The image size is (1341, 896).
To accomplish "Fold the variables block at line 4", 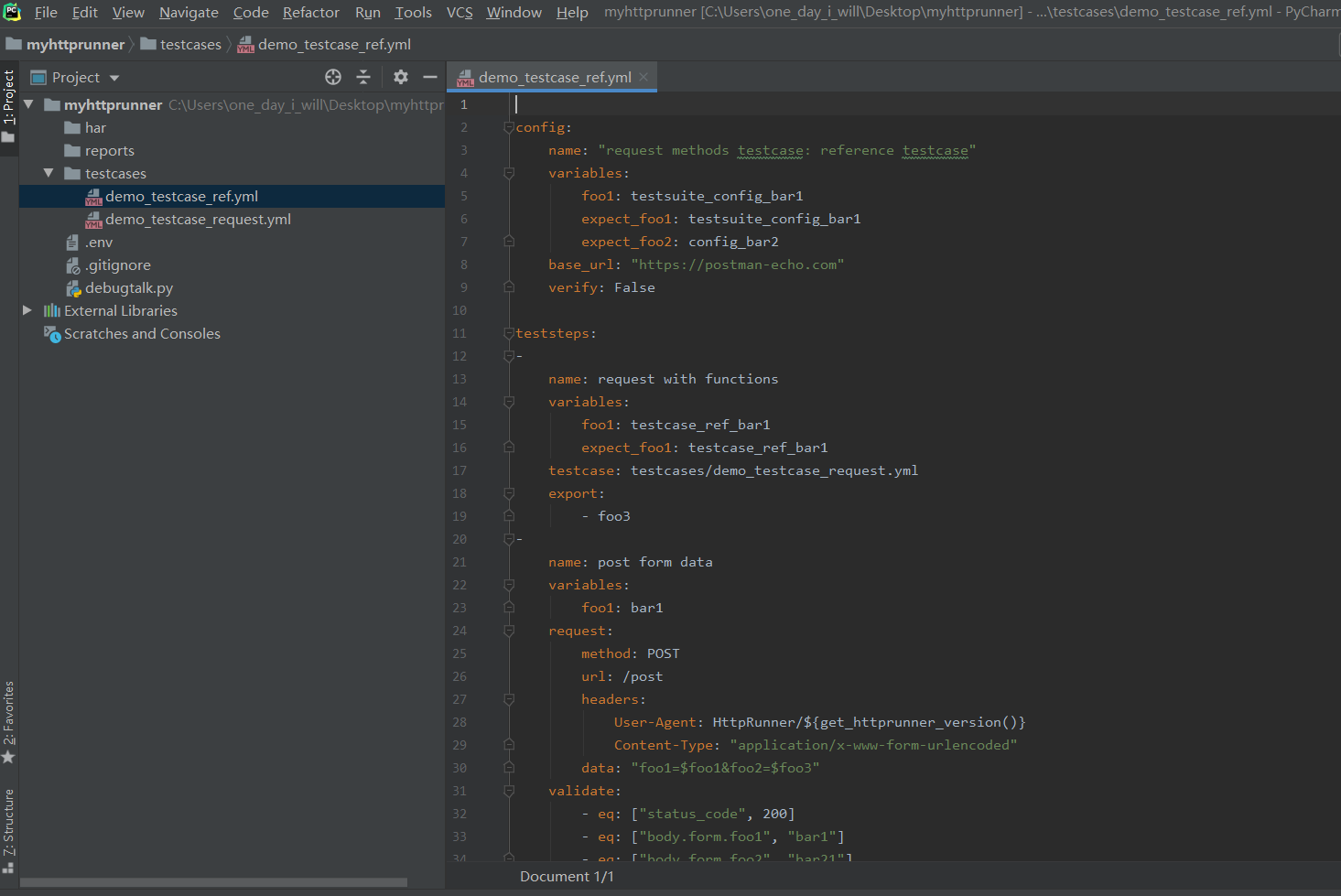I will [x=509, y=173].
